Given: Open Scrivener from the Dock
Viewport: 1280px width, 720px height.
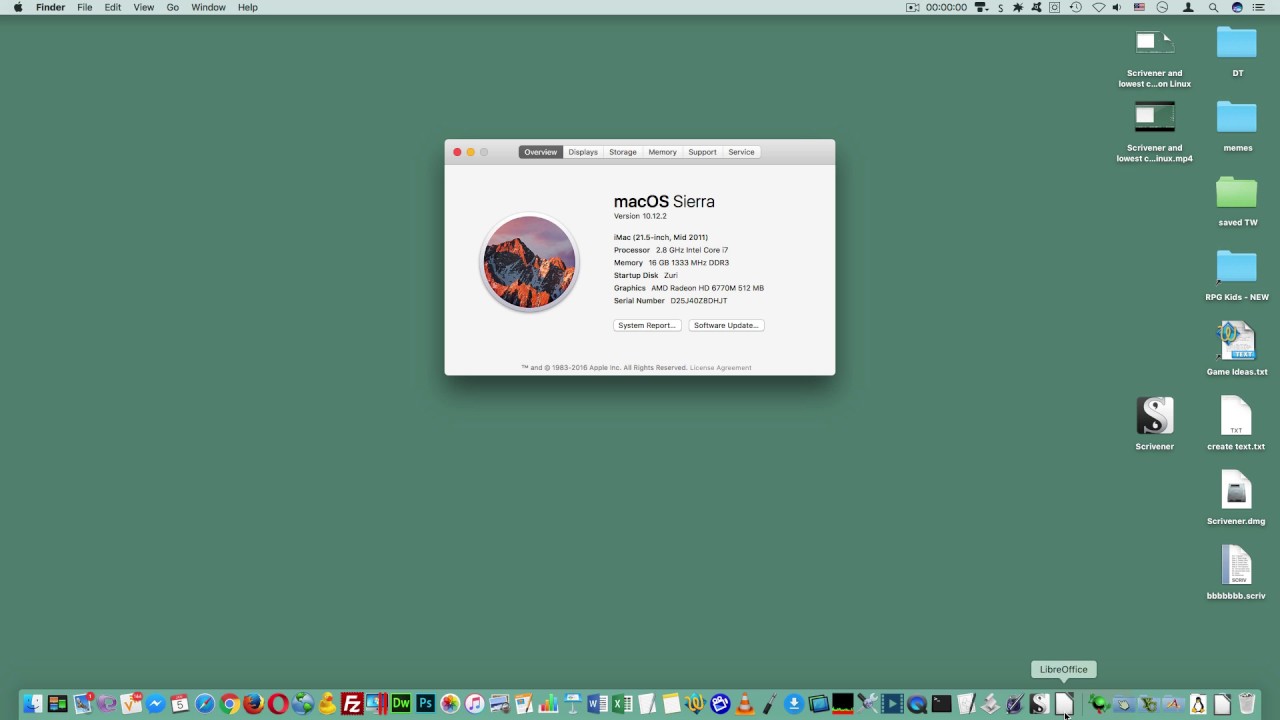Looking at the screenshot, I should coord(1039,704).
